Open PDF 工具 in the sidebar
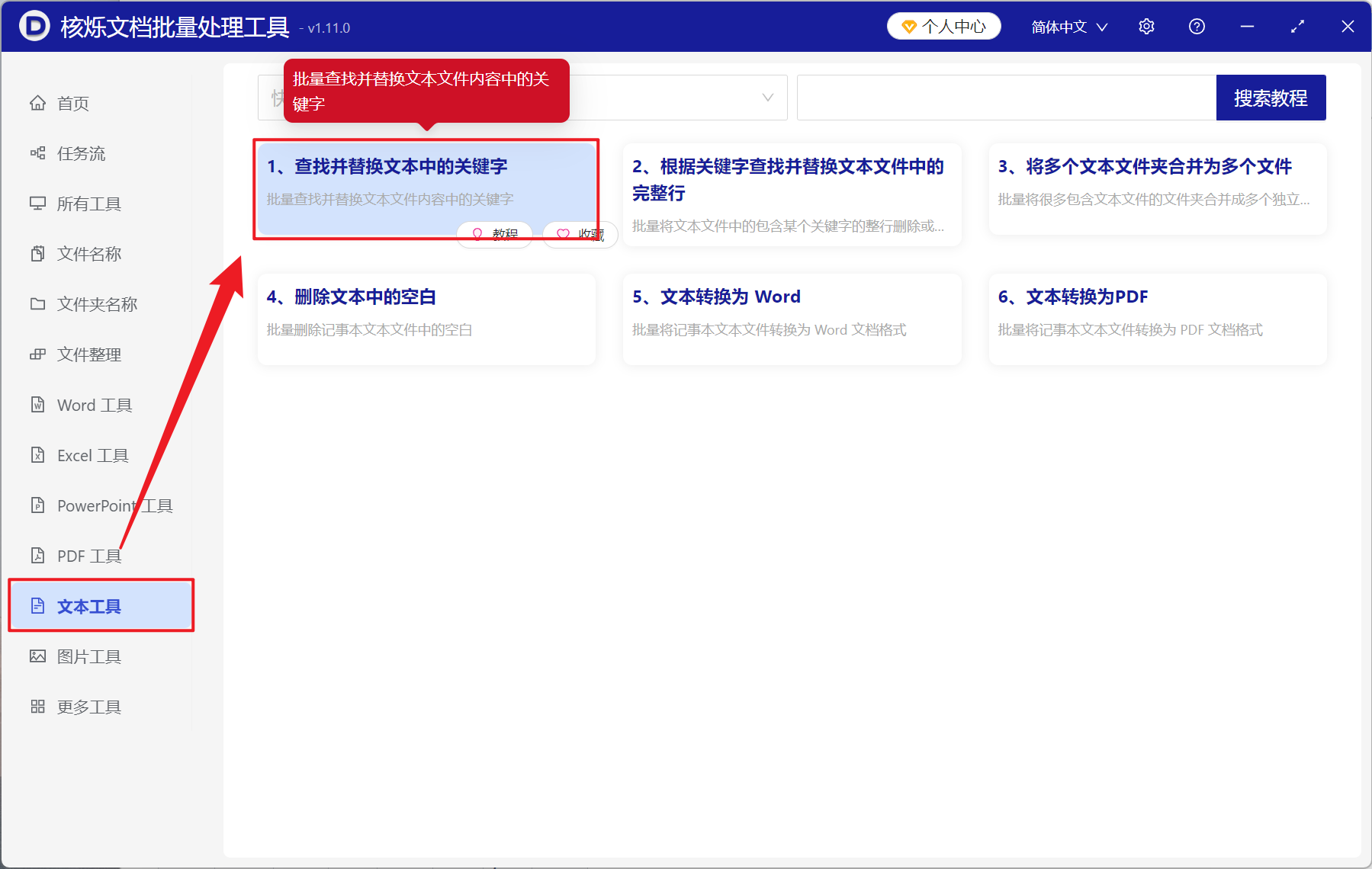This screenshot has height=869, width=1372. coord(88,556)
